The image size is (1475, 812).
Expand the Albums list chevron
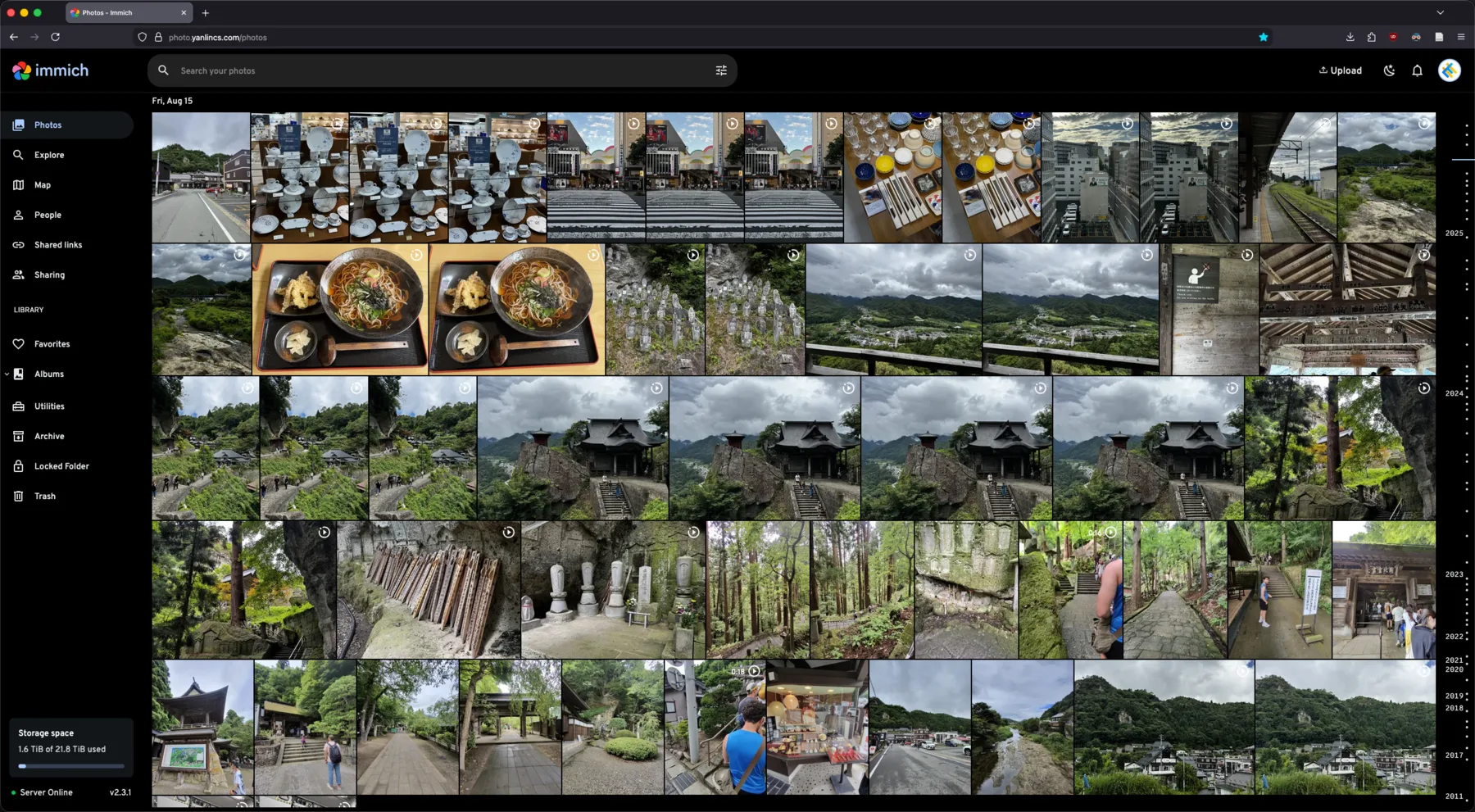point(7,374)
